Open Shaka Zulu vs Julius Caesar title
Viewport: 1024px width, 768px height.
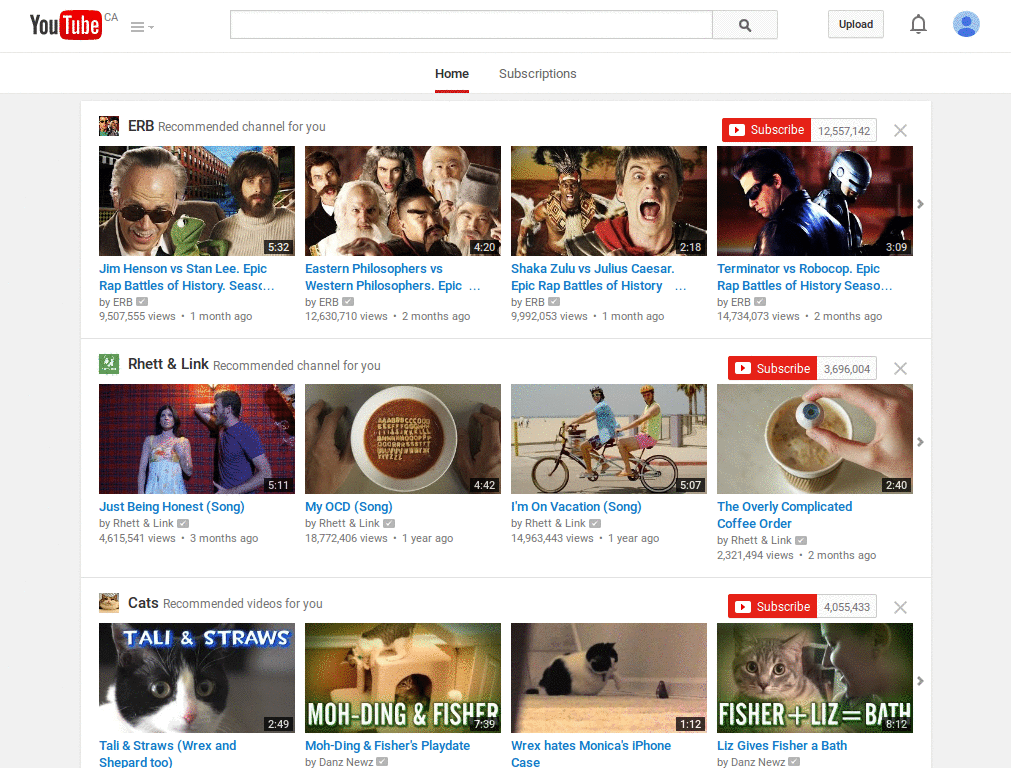pos(598,277)
